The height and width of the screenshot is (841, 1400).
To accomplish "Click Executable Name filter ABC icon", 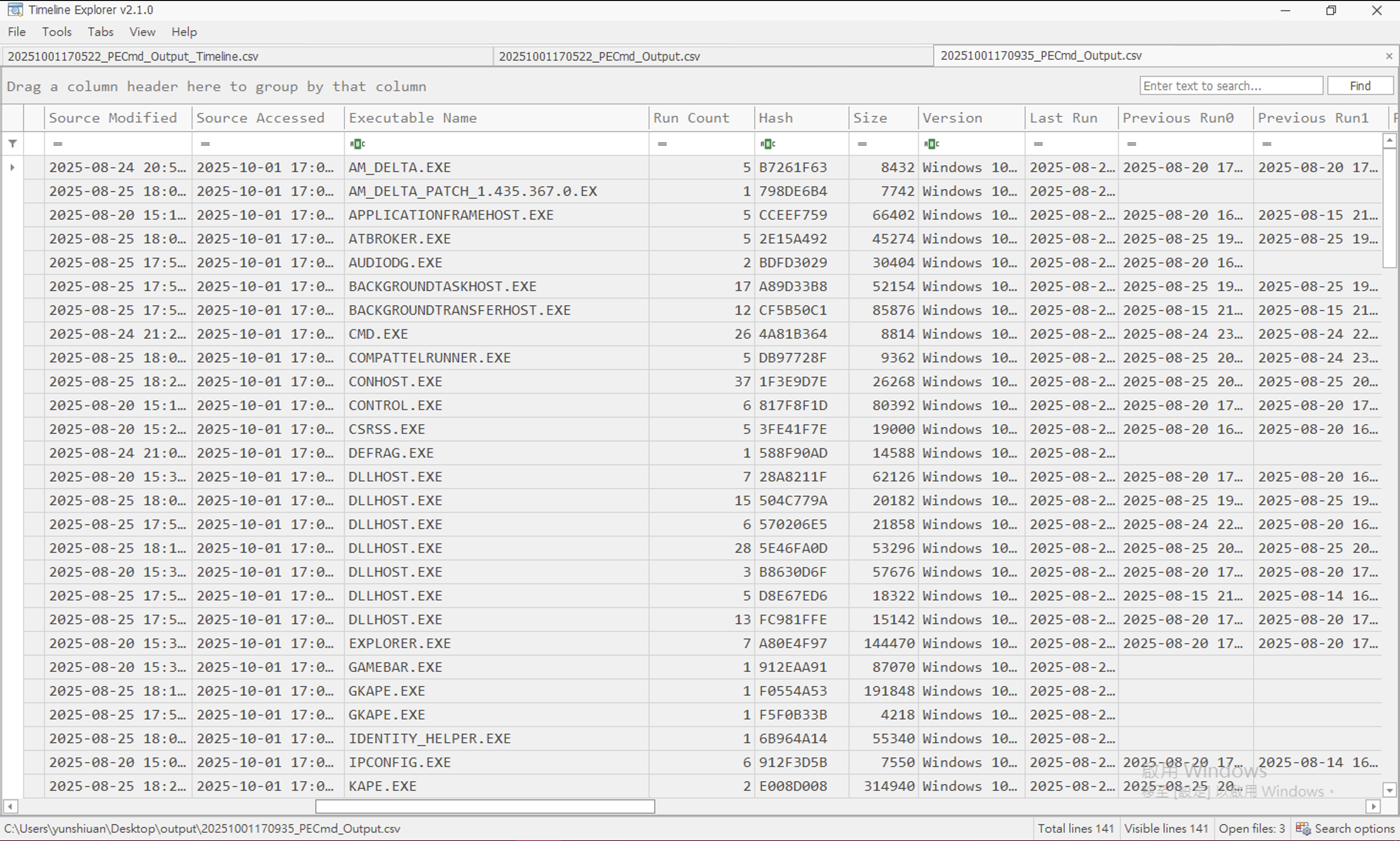I will tap(358, 144).
